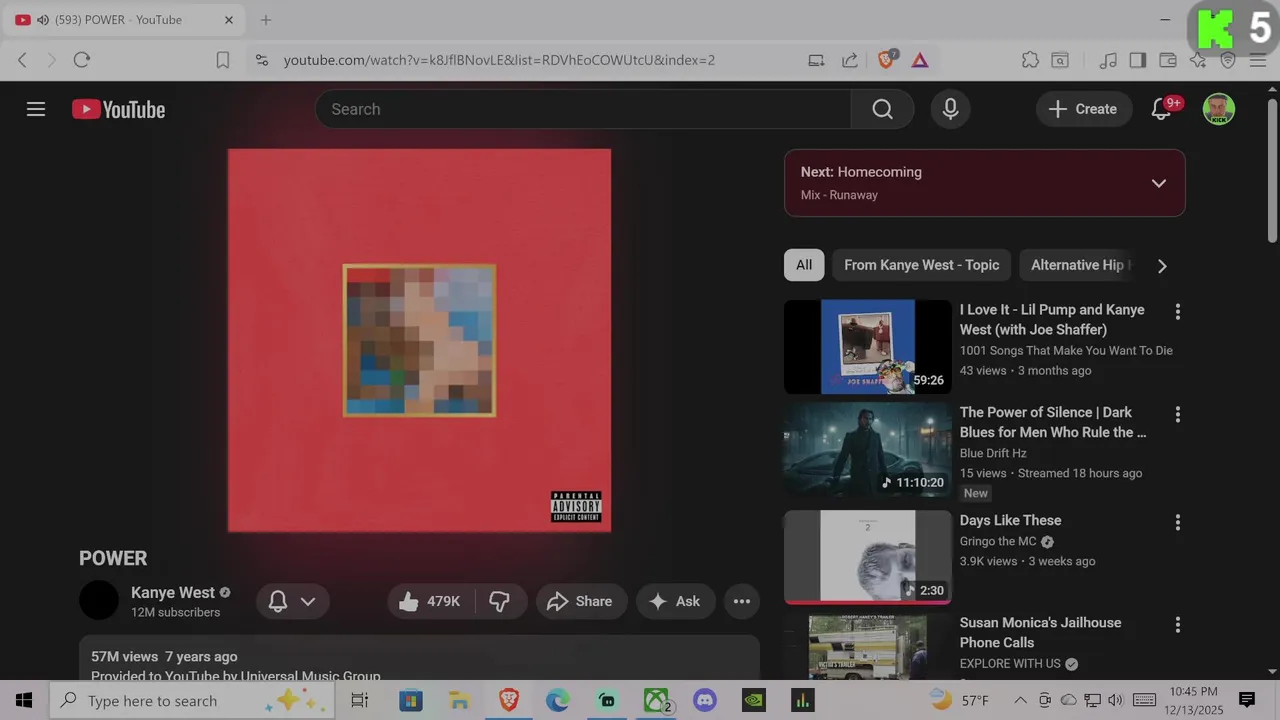1280x720 pixels.
Task: Open Task View on the taskbar
Action: (x=360, y=700)
